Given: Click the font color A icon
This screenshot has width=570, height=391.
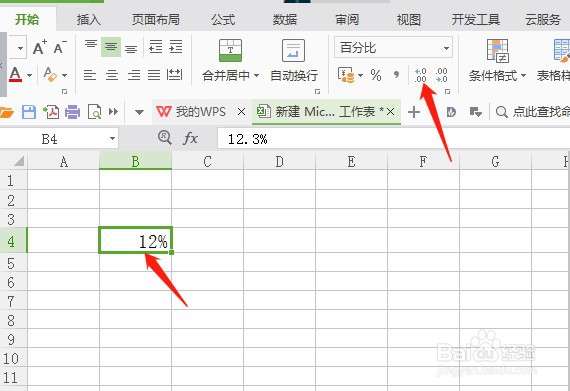Looking at the screenshot, I should pos(15,74).
